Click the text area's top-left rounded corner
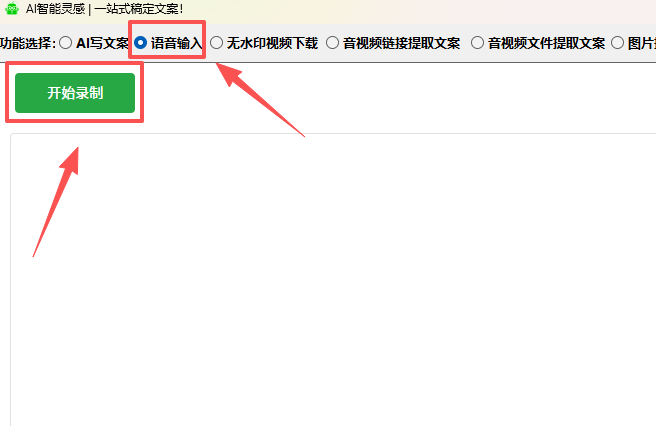Screen dimensions: 656x426 tap(13, 136)
